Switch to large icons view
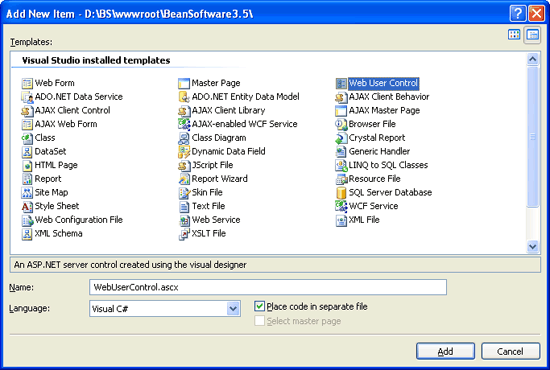Image resolution: width=550 pixels, height=370 pixels. click(514, 35)
